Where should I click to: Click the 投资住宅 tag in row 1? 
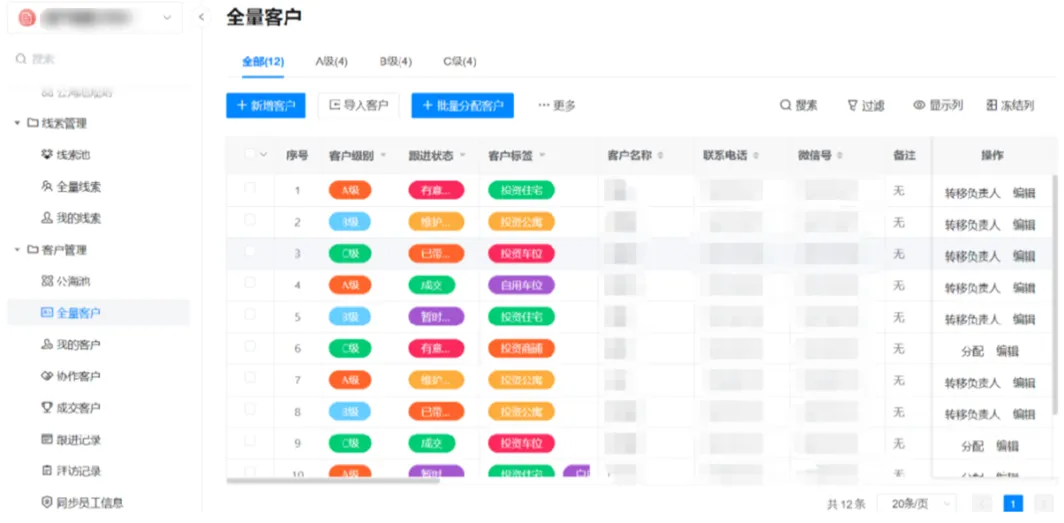[521, 190]
